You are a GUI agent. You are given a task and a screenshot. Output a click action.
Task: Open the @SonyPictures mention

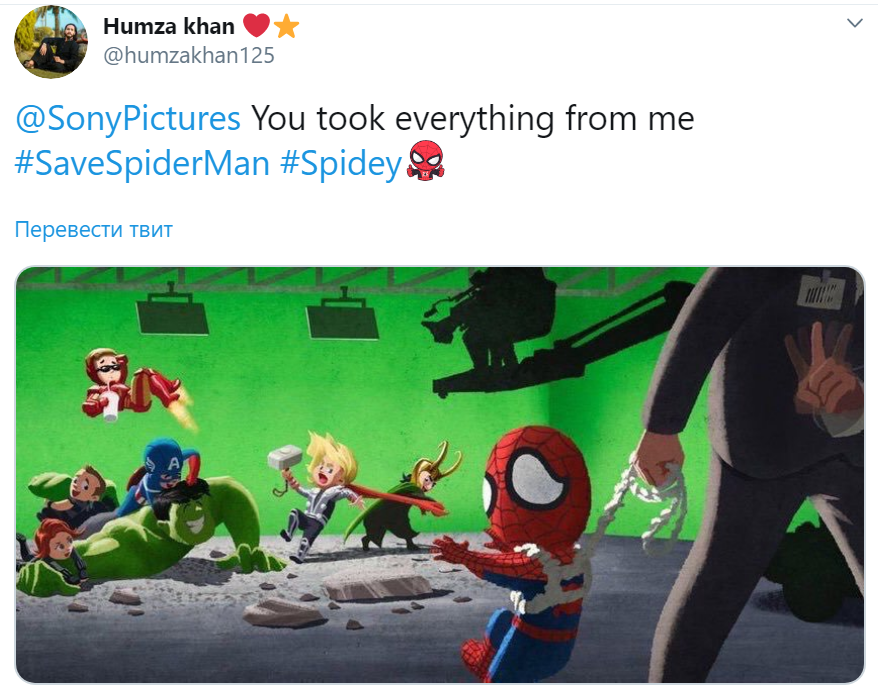pos(128,118)
